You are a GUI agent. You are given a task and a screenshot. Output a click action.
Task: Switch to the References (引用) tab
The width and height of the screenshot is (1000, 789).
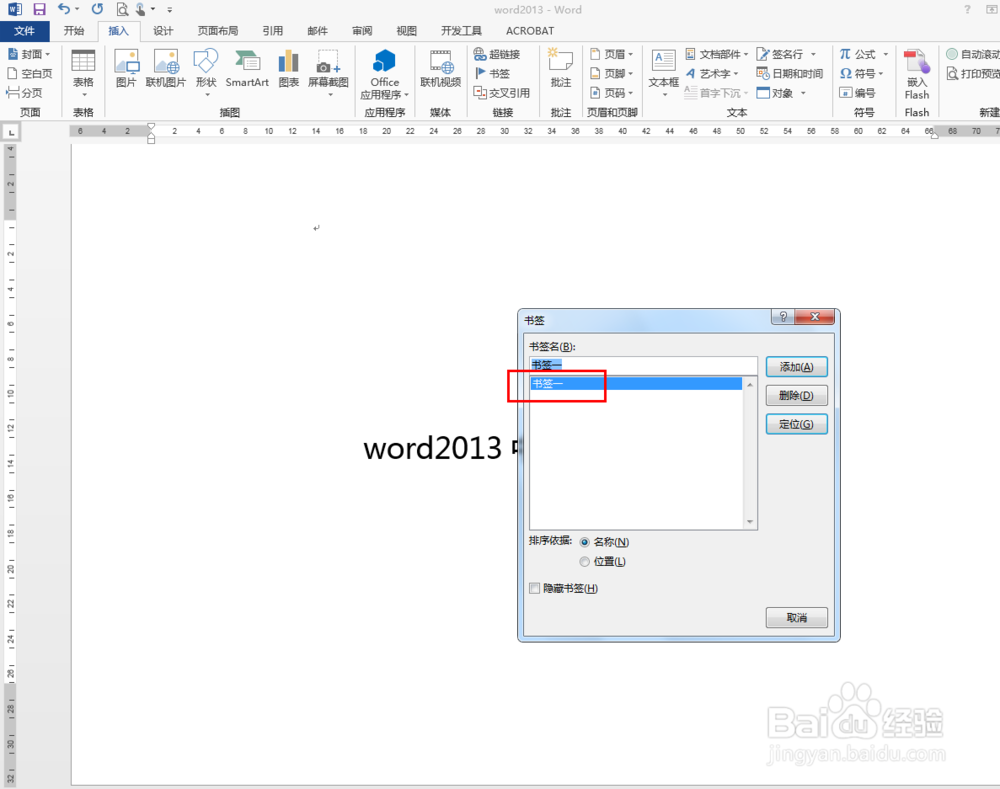click(x=273, y=31)
